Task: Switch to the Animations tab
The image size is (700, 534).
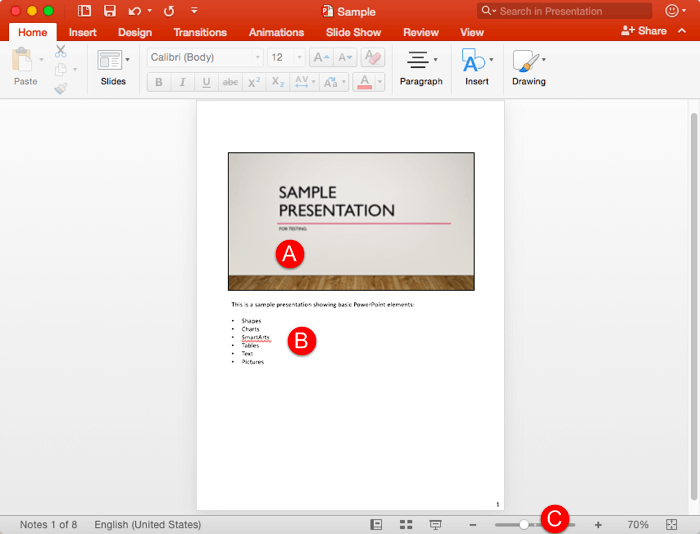Action: tap(276, 32)
